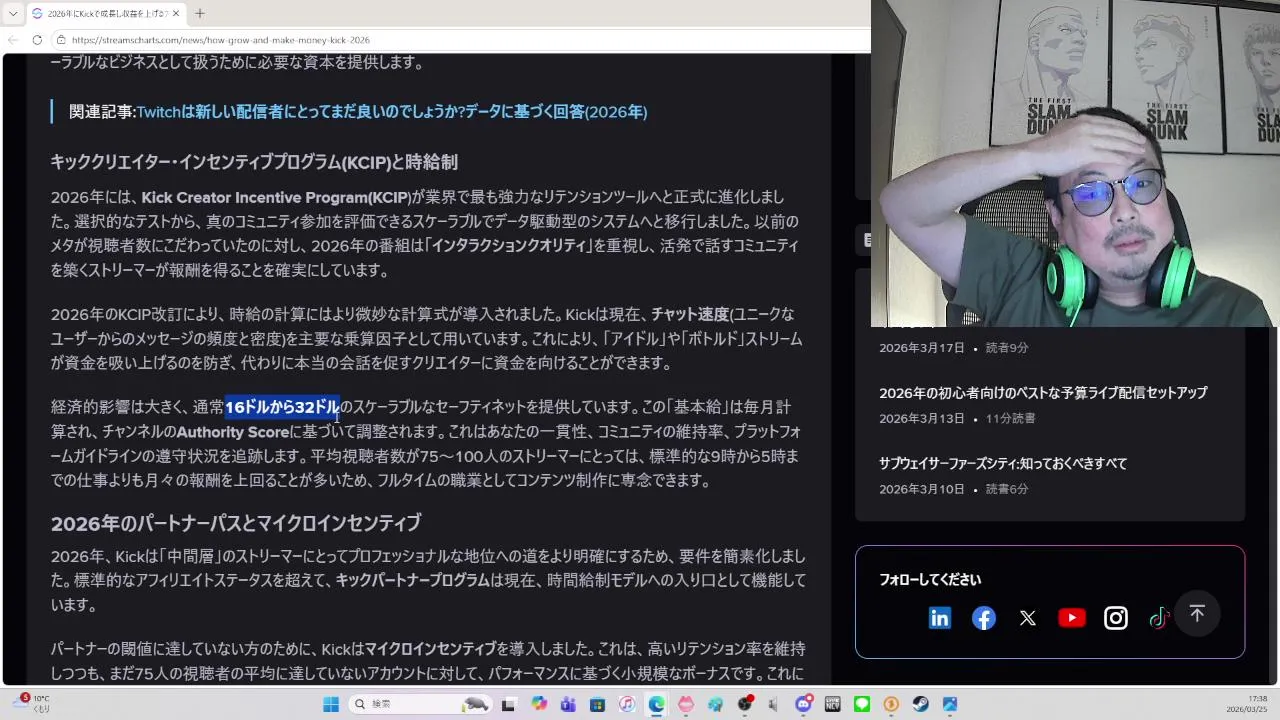The image size is (1280, 720).
Task: Click the 2026年3月17日 article date
Action: (x=922, y=348)
